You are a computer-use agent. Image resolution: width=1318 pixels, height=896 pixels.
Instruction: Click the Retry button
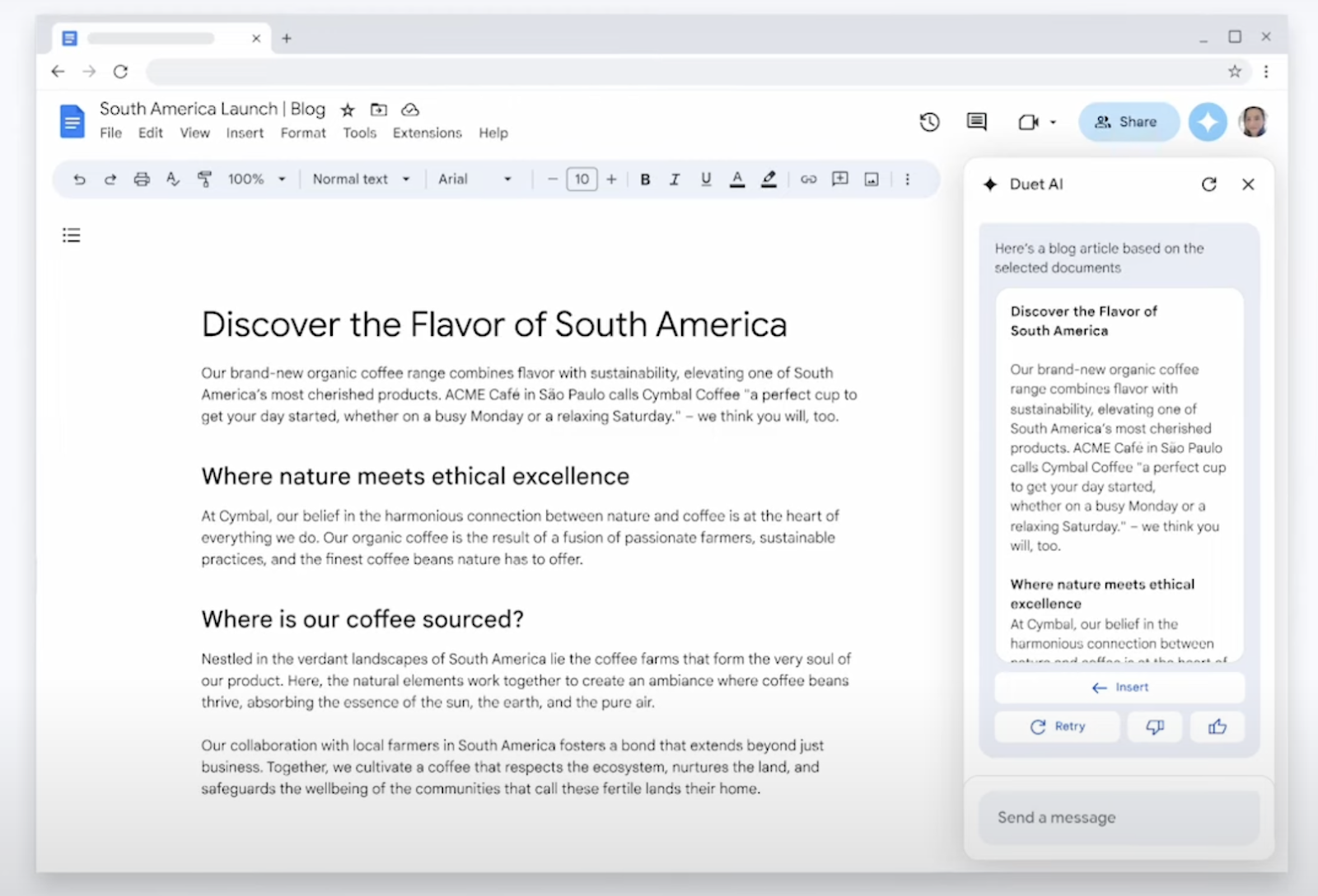point(1058,726)
